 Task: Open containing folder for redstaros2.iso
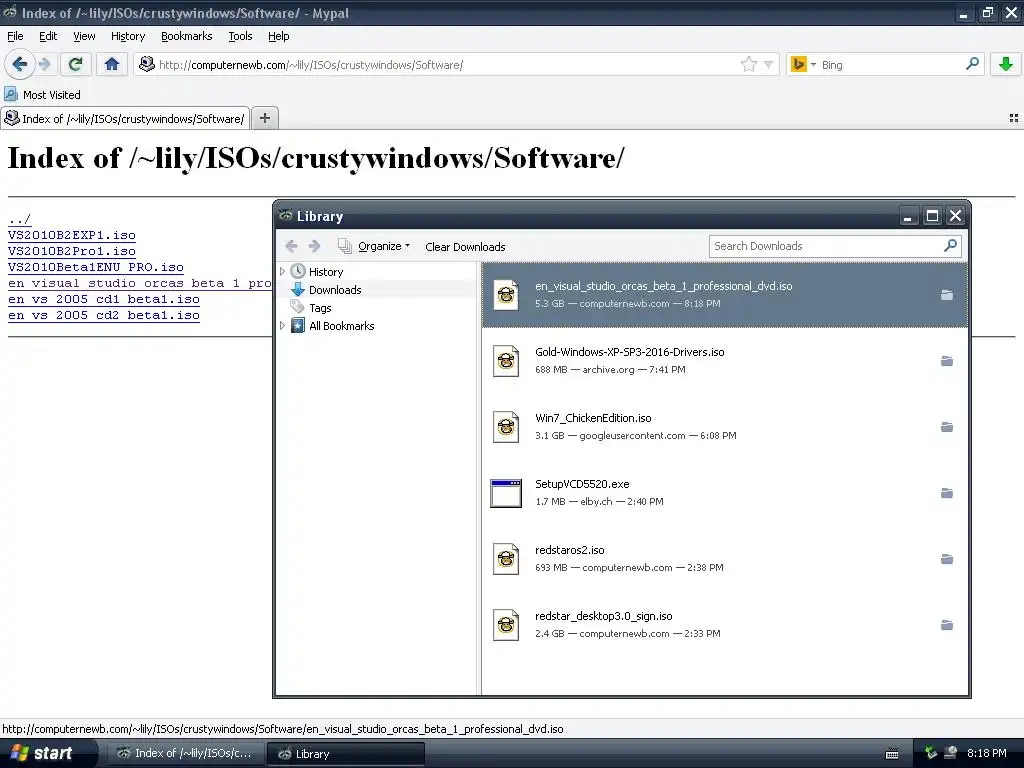click(x=946, y=559)
